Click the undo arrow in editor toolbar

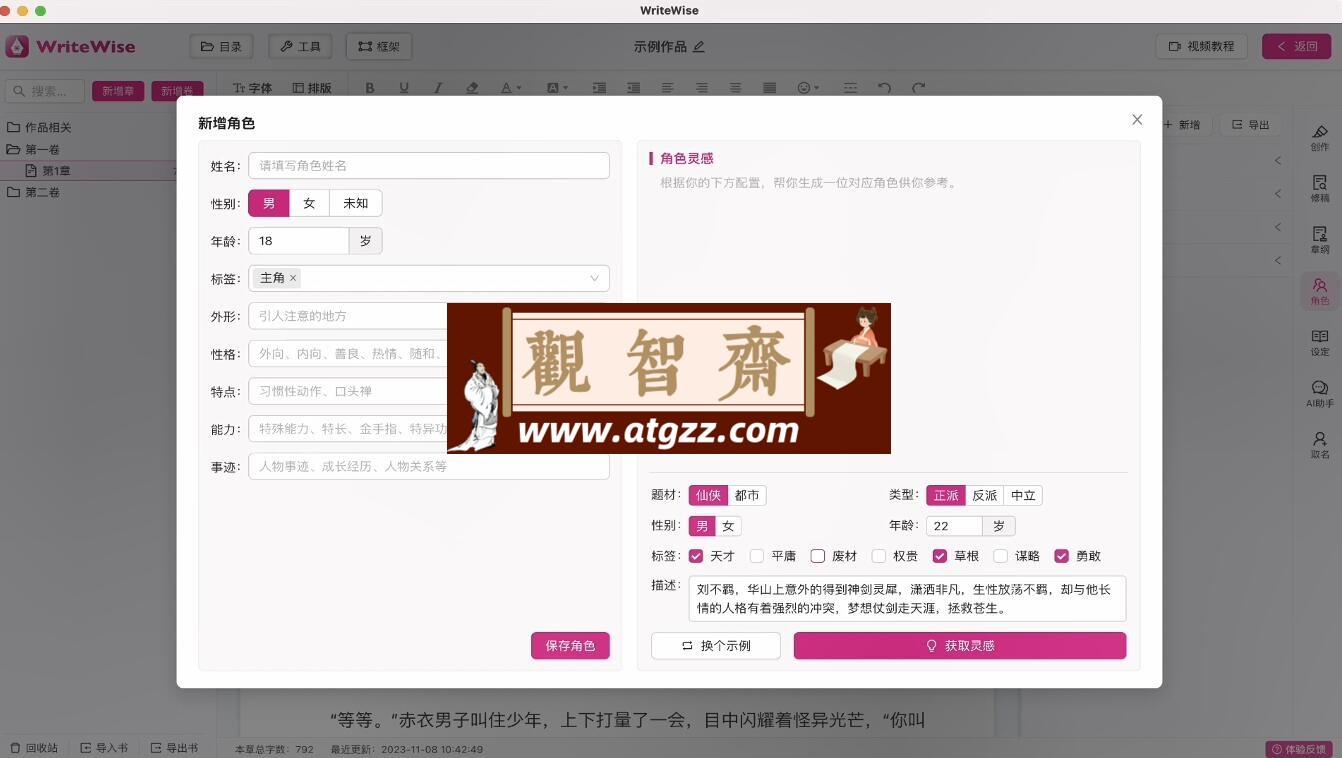point(884,88)
